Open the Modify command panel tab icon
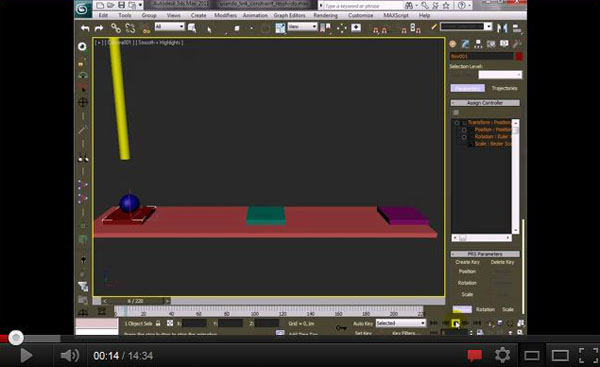 (465, 44)
